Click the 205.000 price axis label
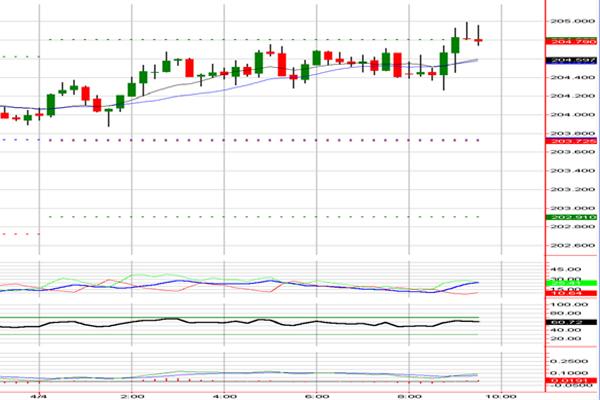The height and width of the screenshot is (400, 600). point(572,21)
